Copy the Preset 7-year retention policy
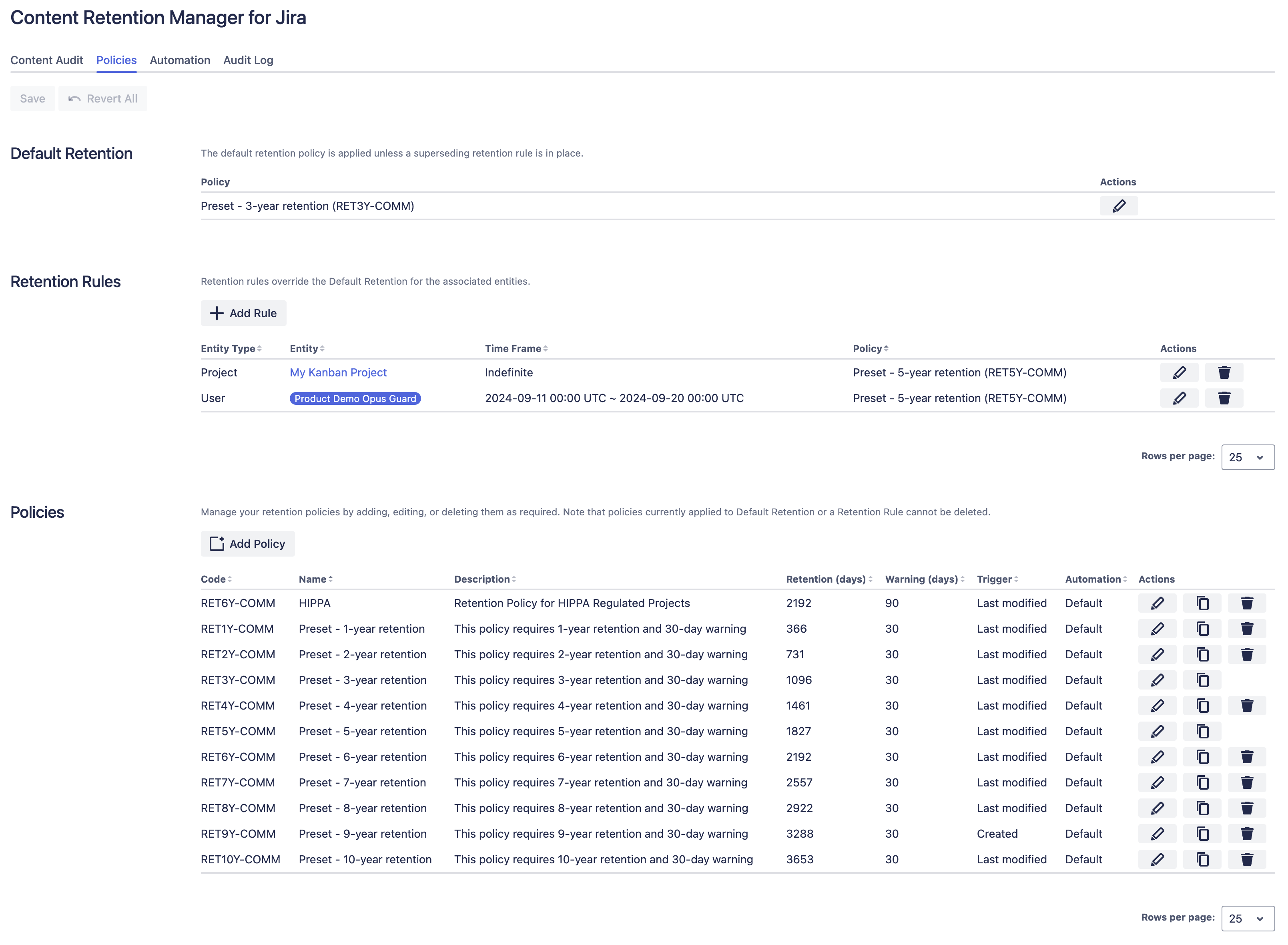Viewport: 1288px width, 945px height. click(x=1202, y=782)
